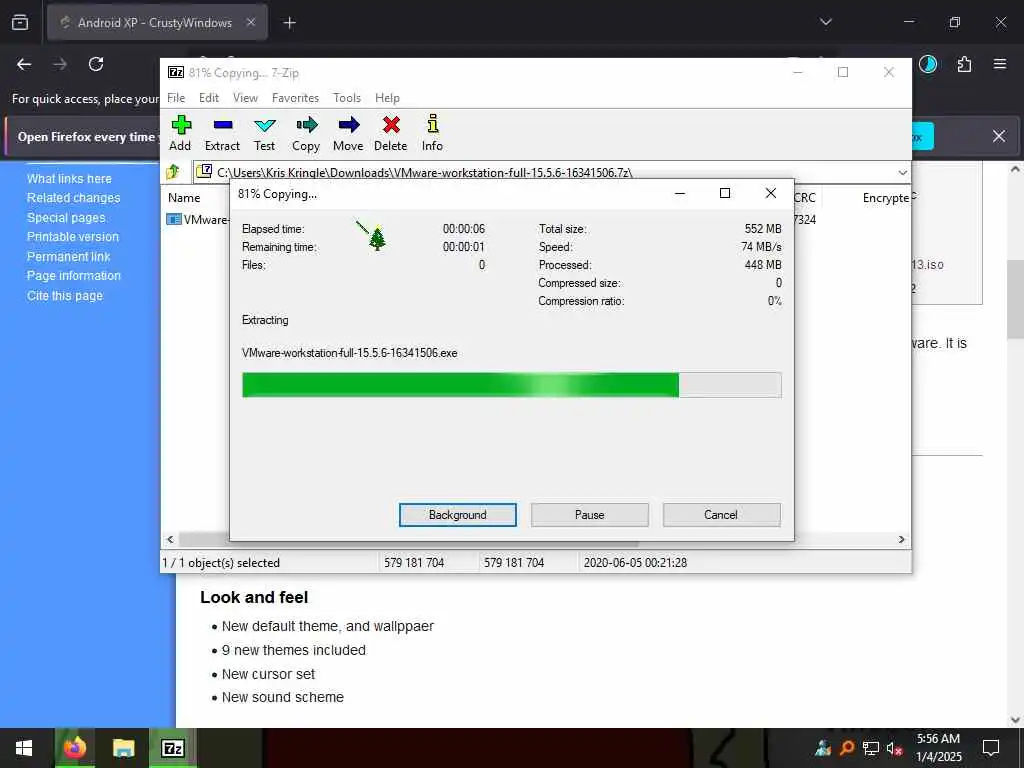Open the notification center icon
The image size is (1024, 768).
tap(991, 748)
